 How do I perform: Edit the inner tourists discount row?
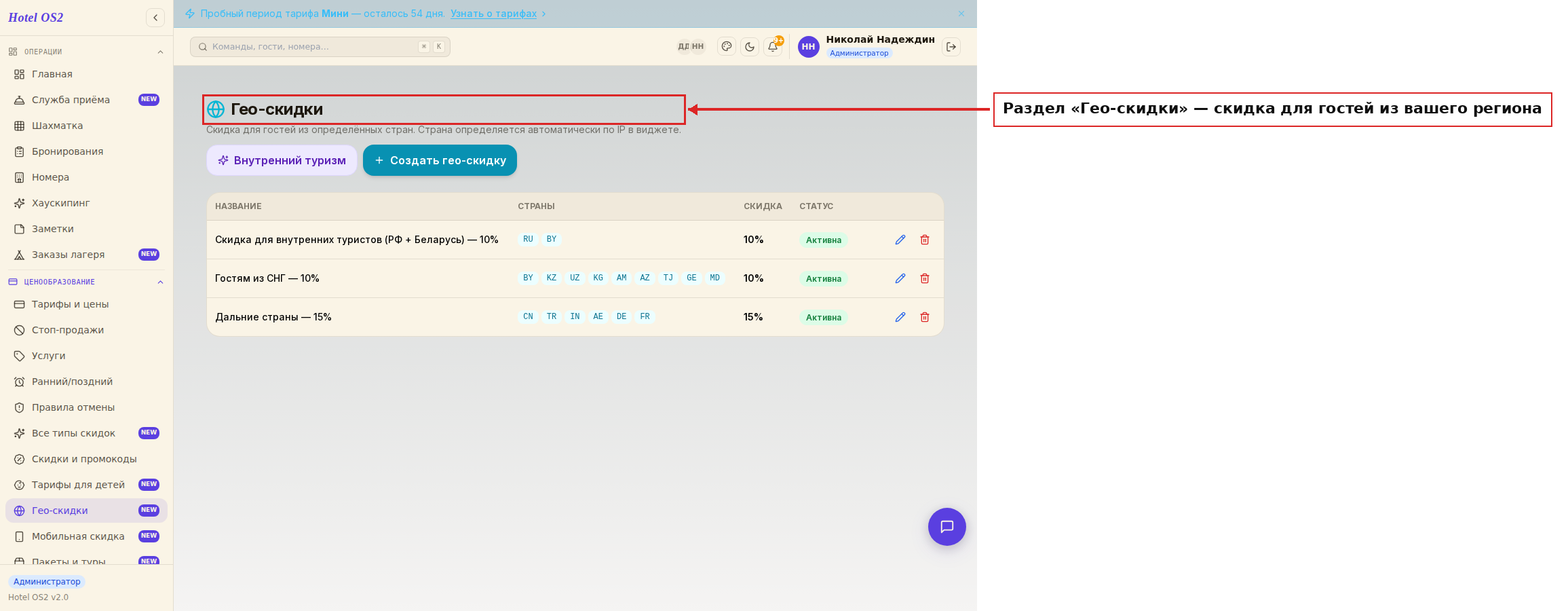coord(900,240)
